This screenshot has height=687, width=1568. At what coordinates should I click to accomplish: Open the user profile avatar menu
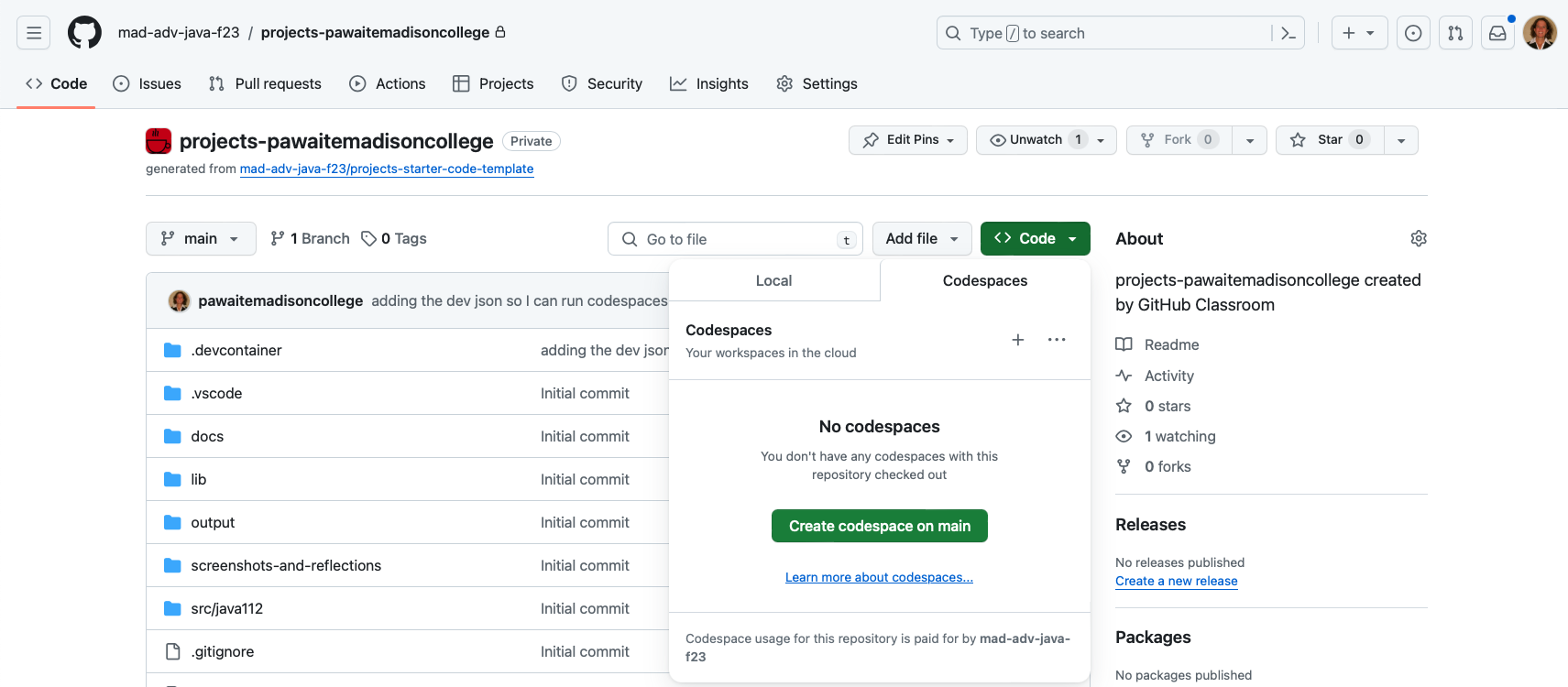1540,33
